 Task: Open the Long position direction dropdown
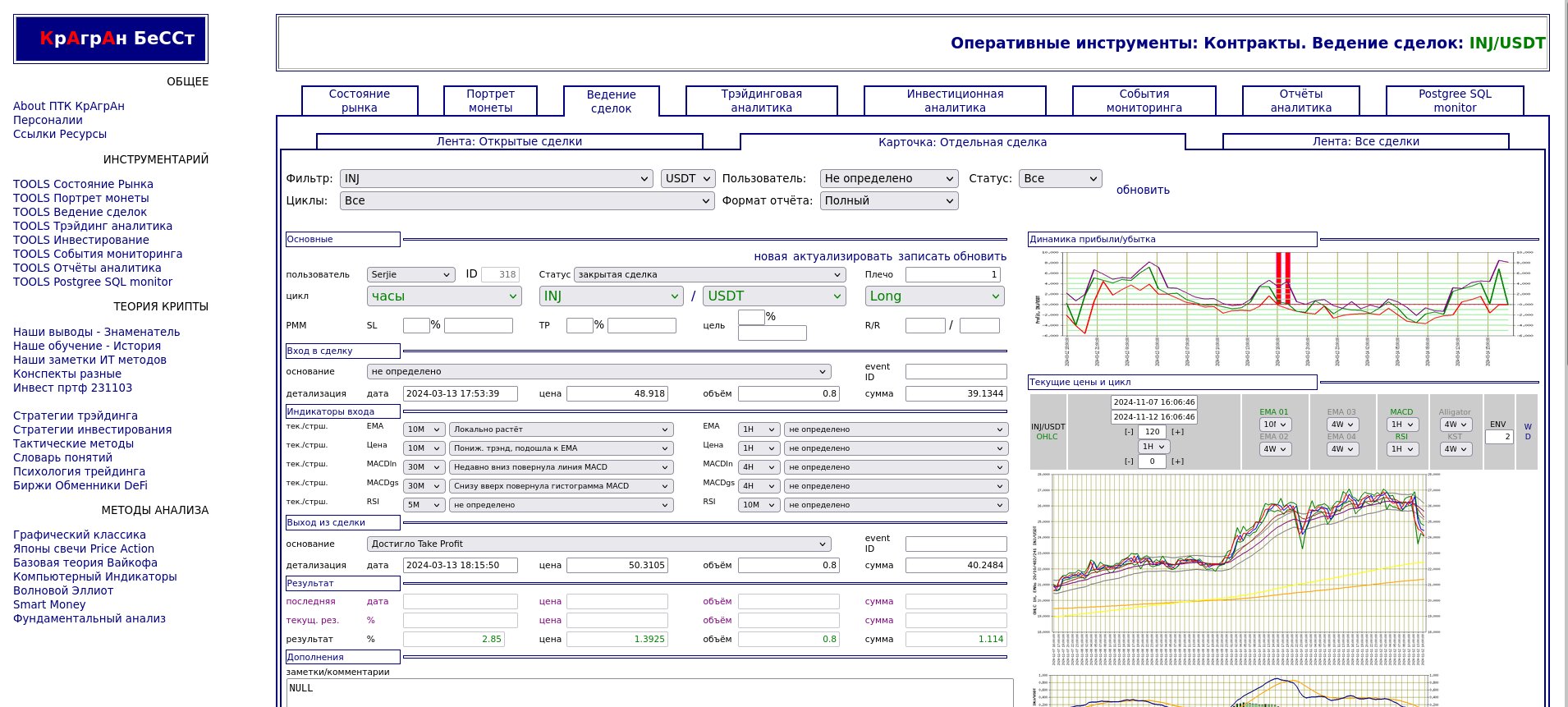(934, 296)
